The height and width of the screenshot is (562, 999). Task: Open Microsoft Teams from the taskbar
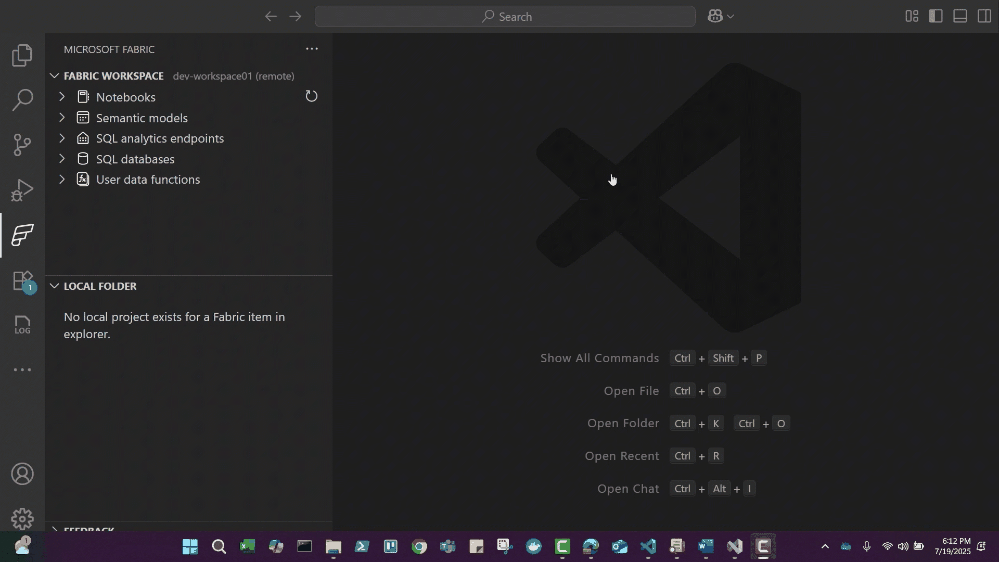point(448,547)
